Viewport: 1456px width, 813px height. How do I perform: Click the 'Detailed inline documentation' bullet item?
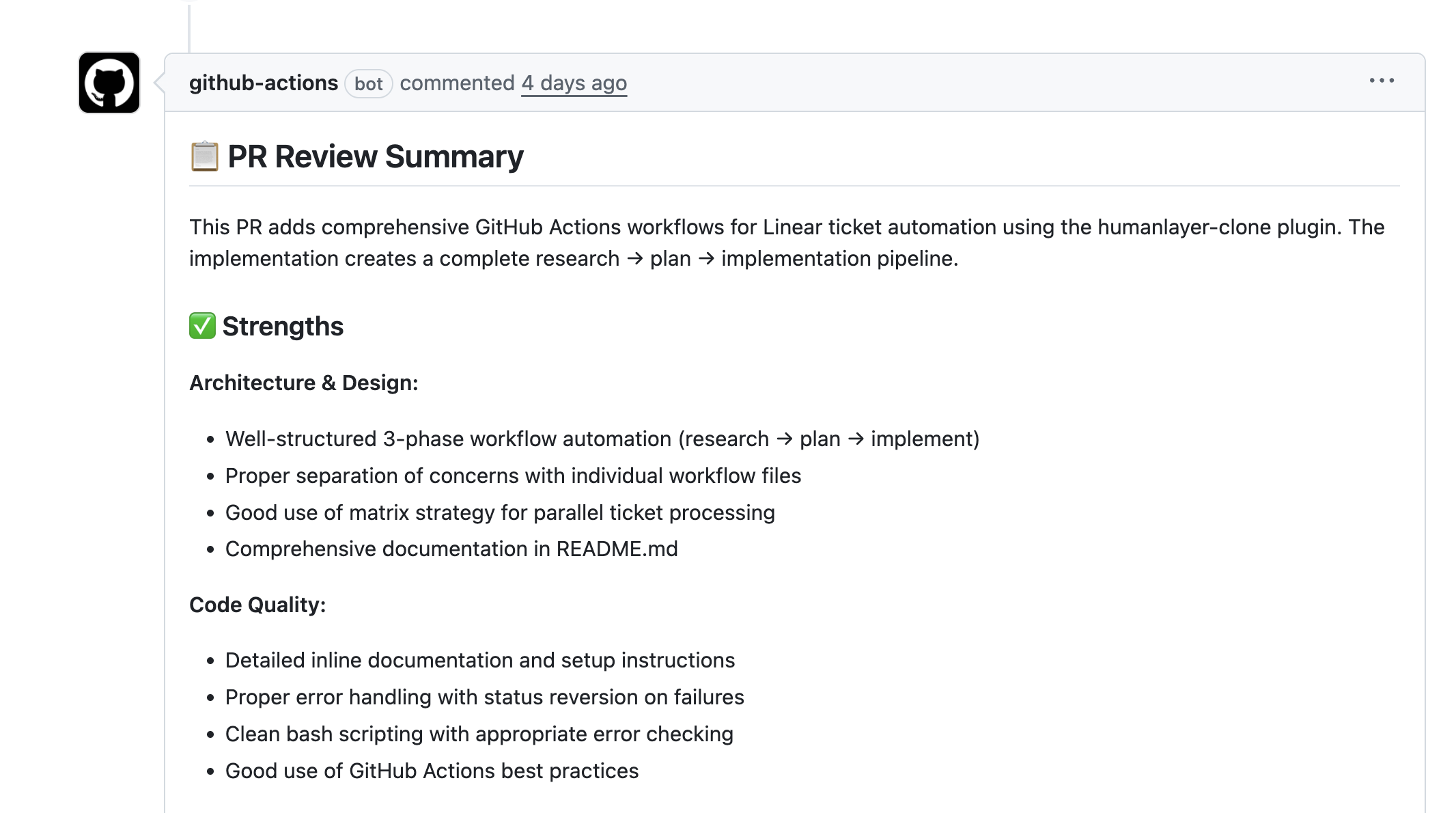479,660
